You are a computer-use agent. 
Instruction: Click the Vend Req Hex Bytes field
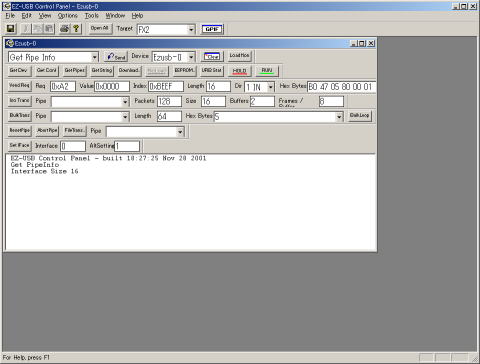tap(341, 87)
